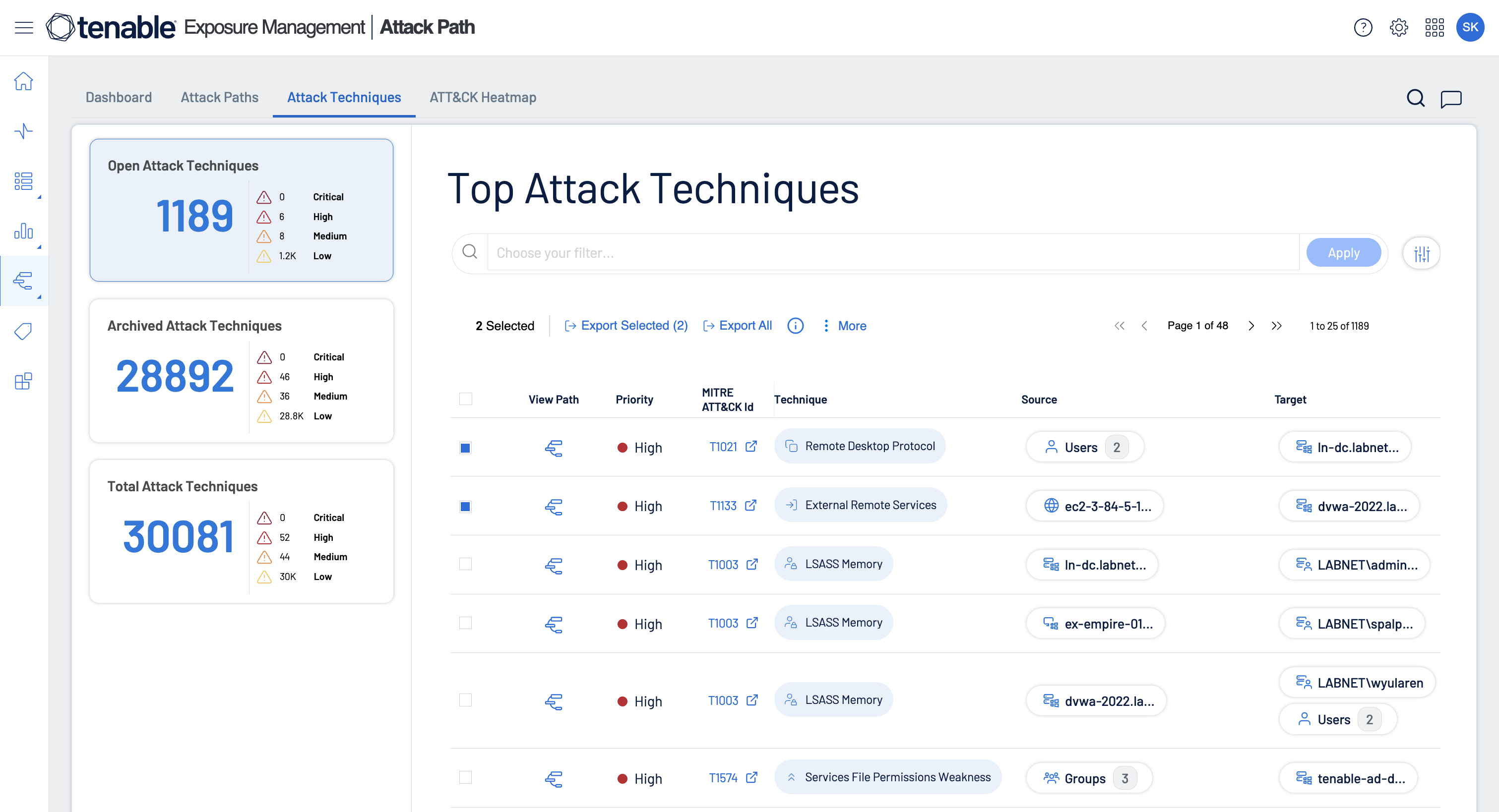Jump to last page double chevron
1499x812 pixels.
coord(1277,326)
